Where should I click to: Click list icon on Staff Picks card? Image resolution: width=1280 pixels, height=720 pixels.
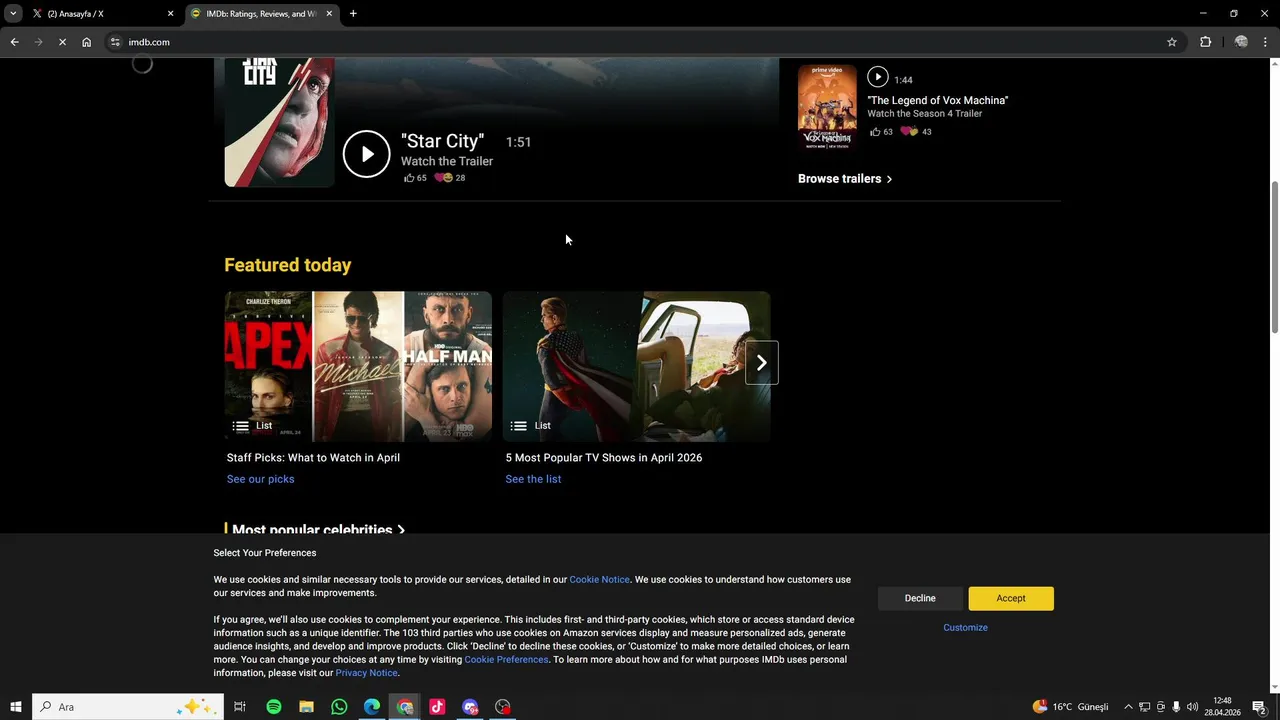click(x=241, y=426)
